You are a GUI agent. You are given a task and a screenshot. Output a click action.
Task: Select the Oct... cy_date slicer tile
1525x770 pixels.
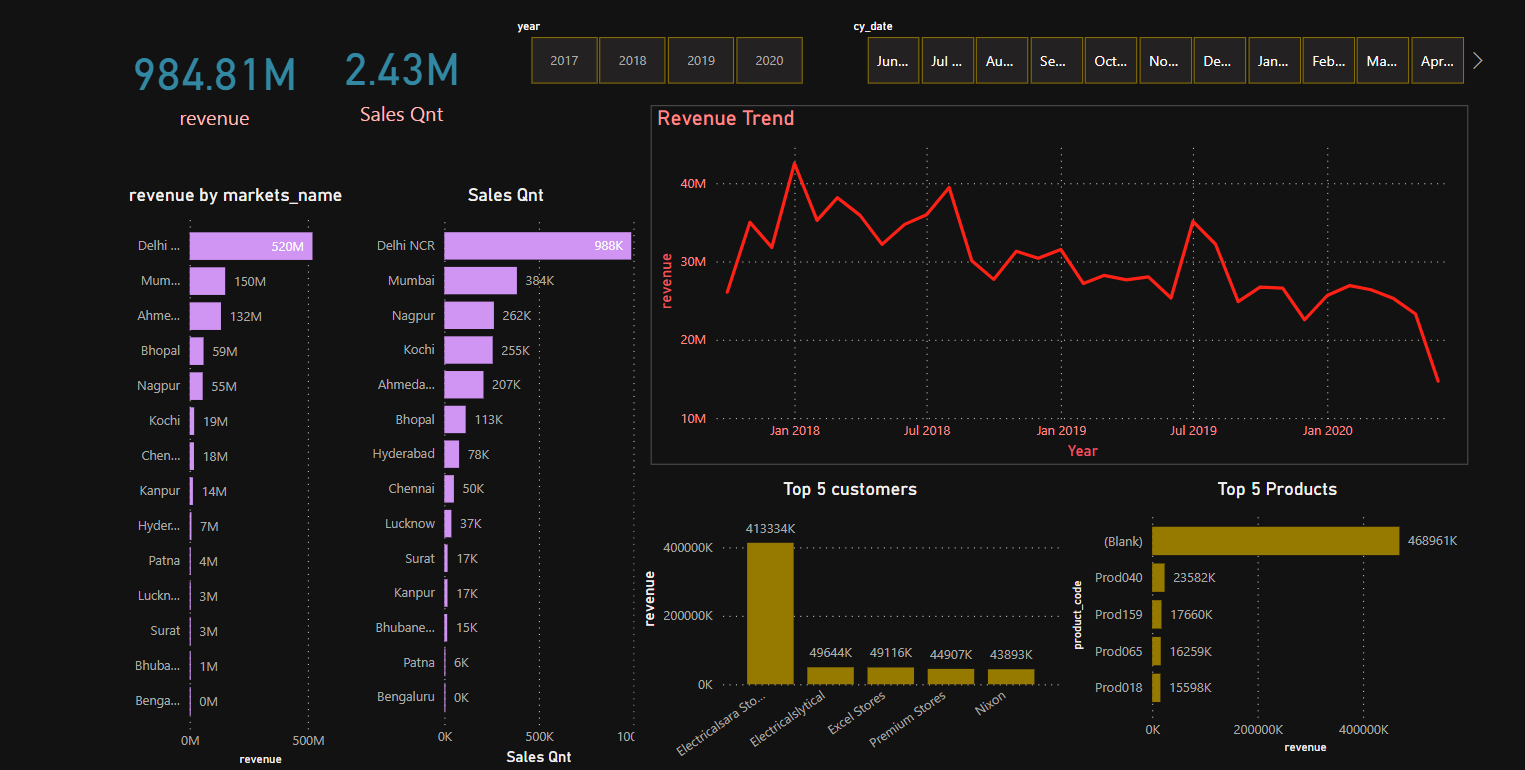1110,61
